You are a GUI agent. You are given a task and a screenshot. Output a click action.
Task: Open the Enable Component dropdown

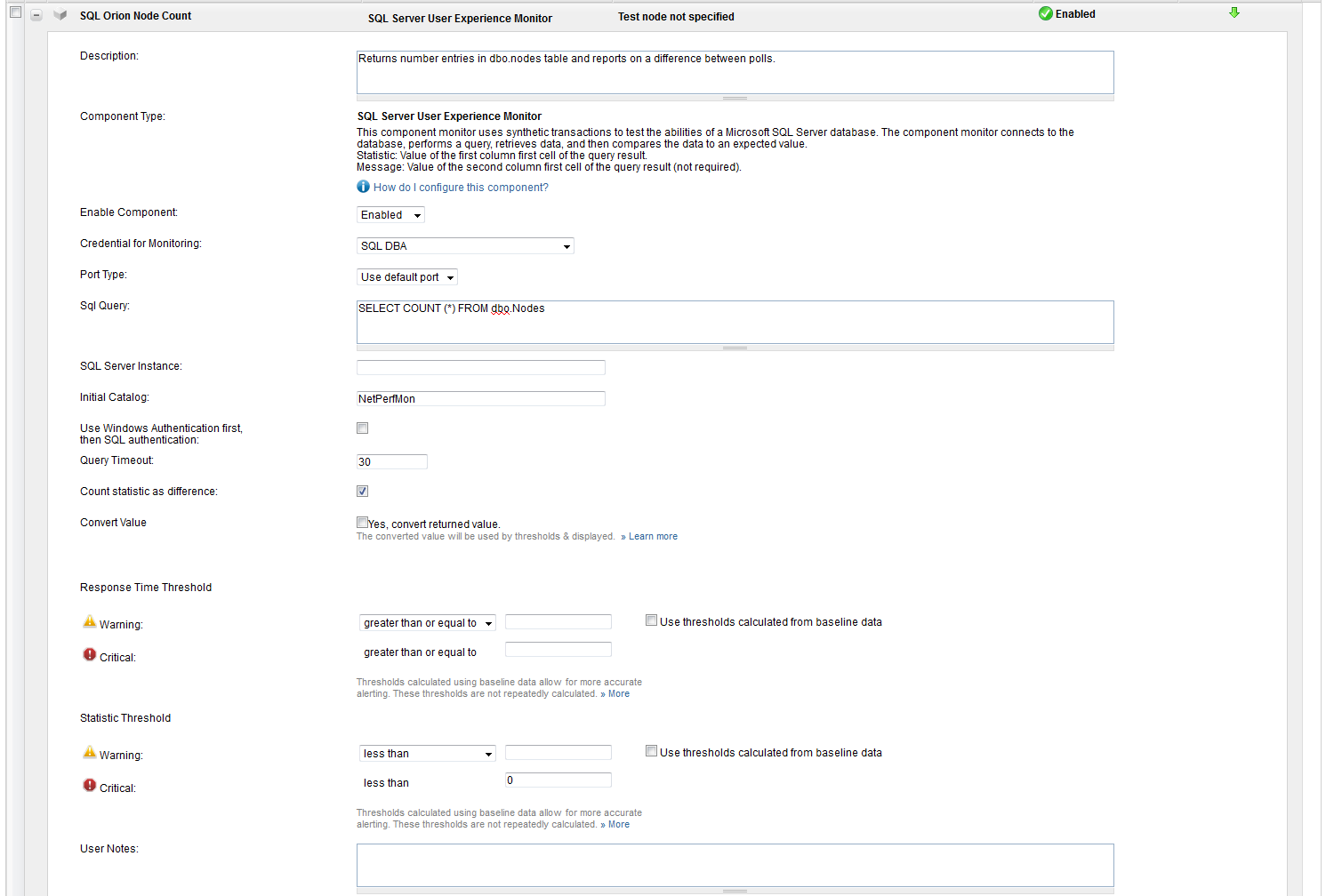click(x=390, y=215)
